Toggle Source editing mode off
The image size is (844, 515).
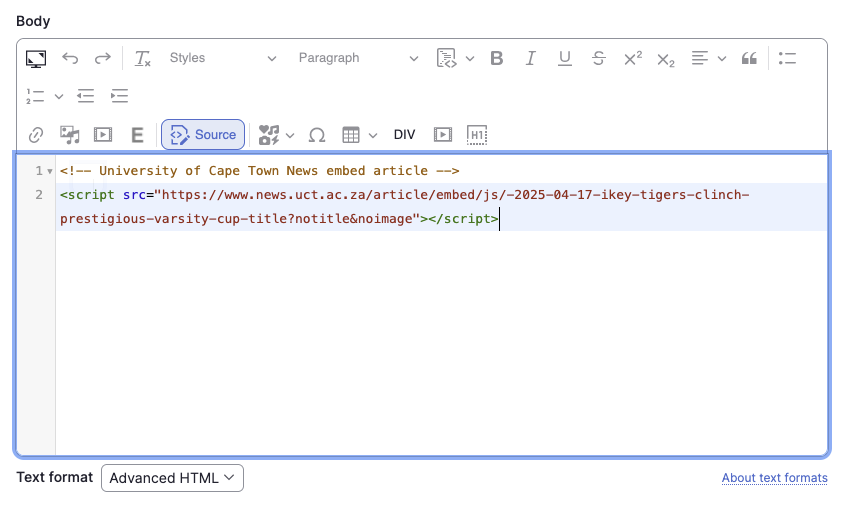click(x=203, y=135)
